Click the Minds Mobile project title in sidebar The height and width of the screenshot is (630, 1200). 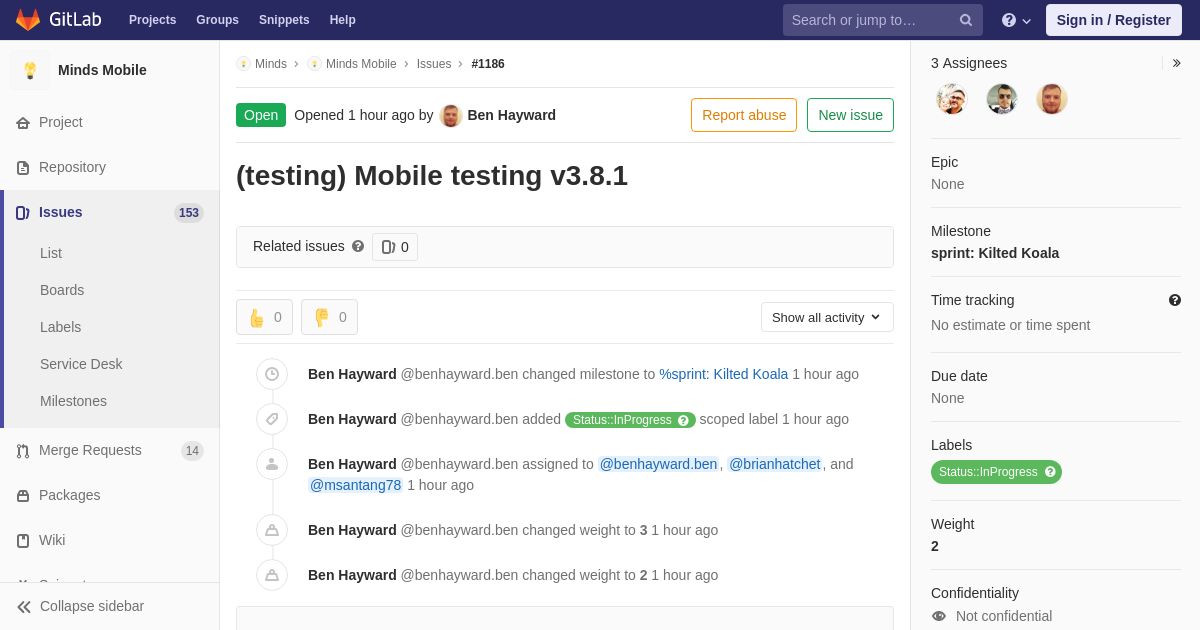pos(102,70)
